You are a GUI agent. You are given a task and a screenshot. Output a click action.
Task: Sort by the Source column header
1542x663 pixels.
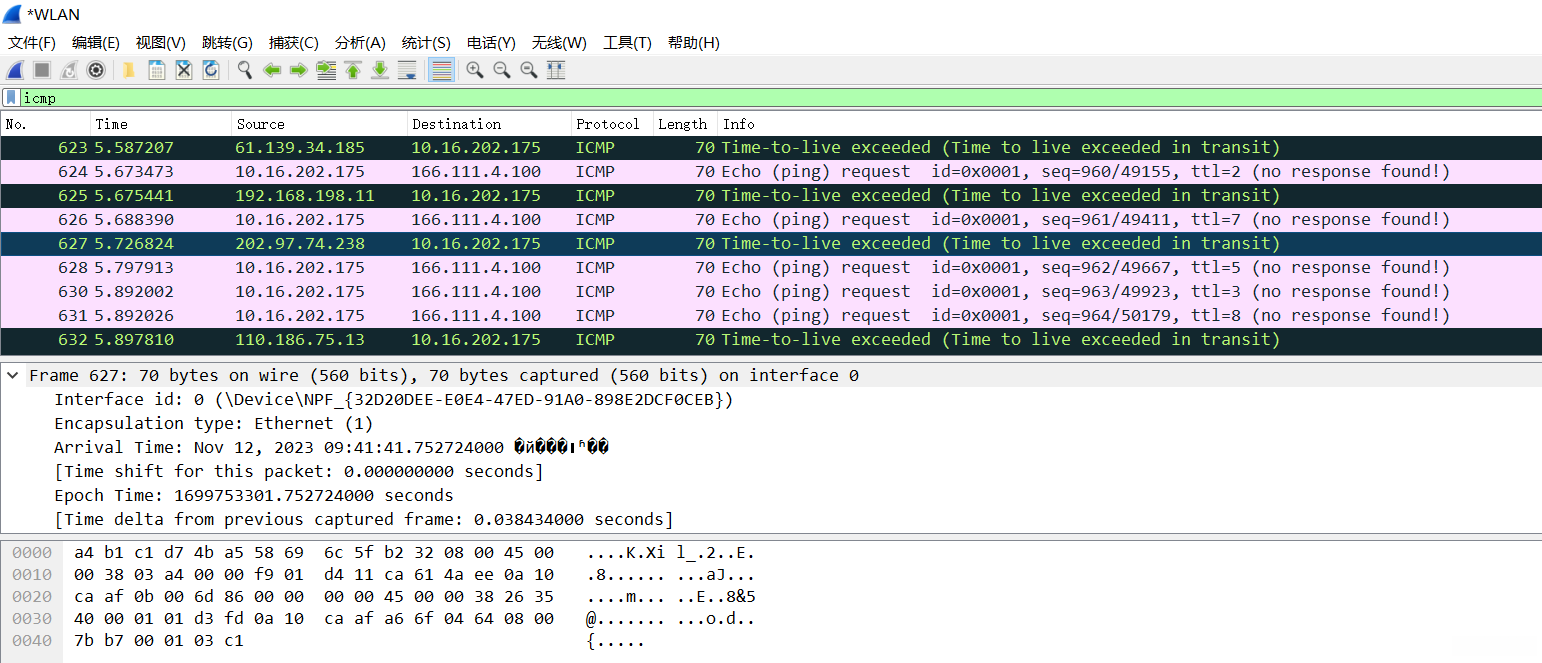[319, 124]
